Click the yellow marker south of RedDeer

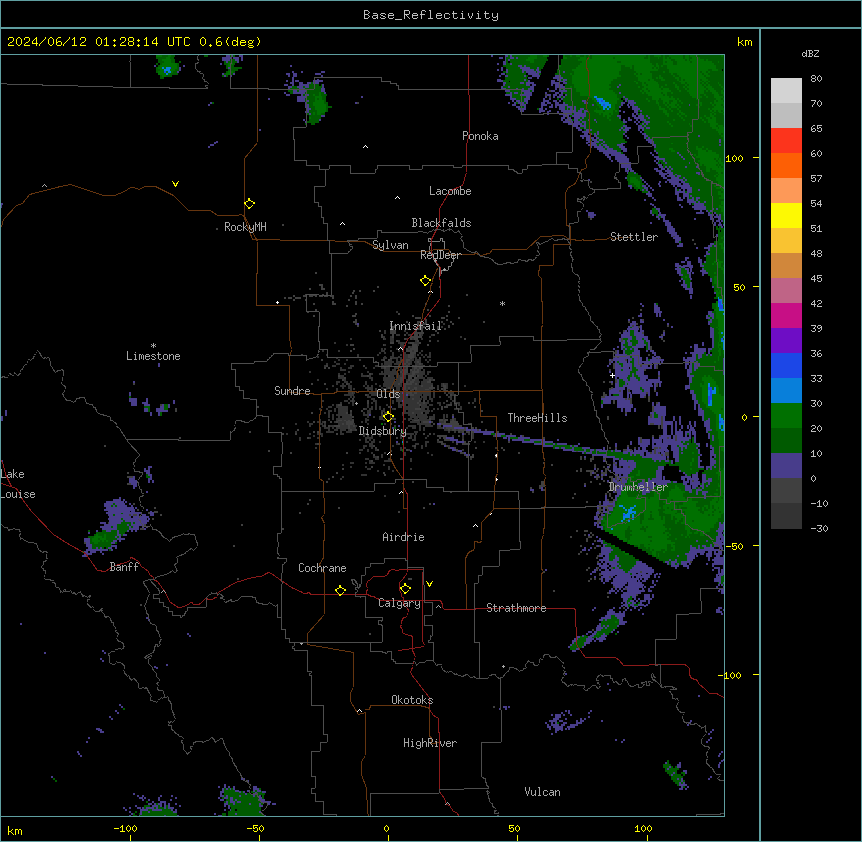pyautogui.click(x=425, y=280)
